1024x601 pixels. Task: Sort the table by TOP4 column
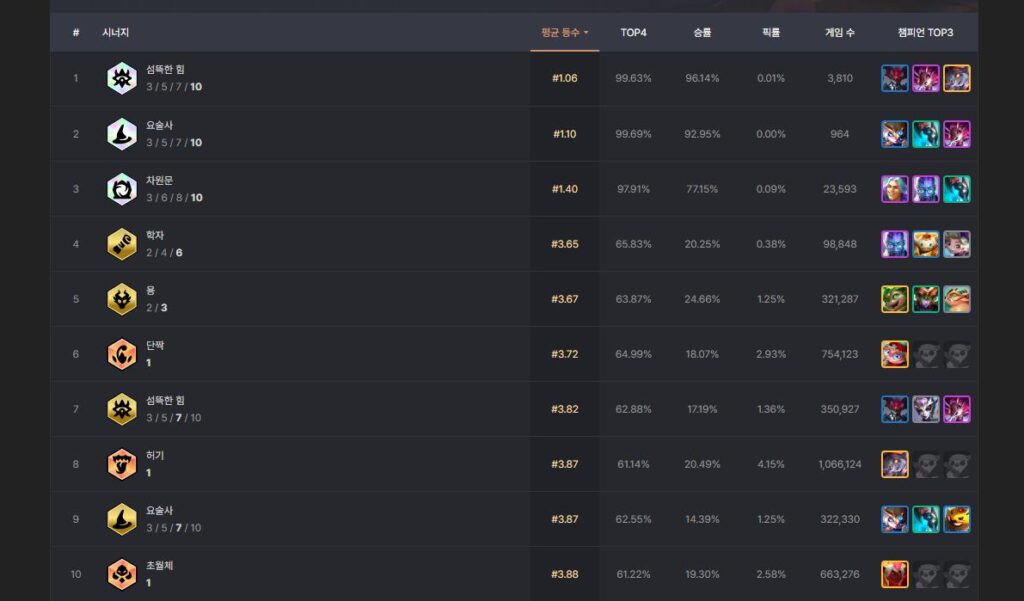[633, 33]
